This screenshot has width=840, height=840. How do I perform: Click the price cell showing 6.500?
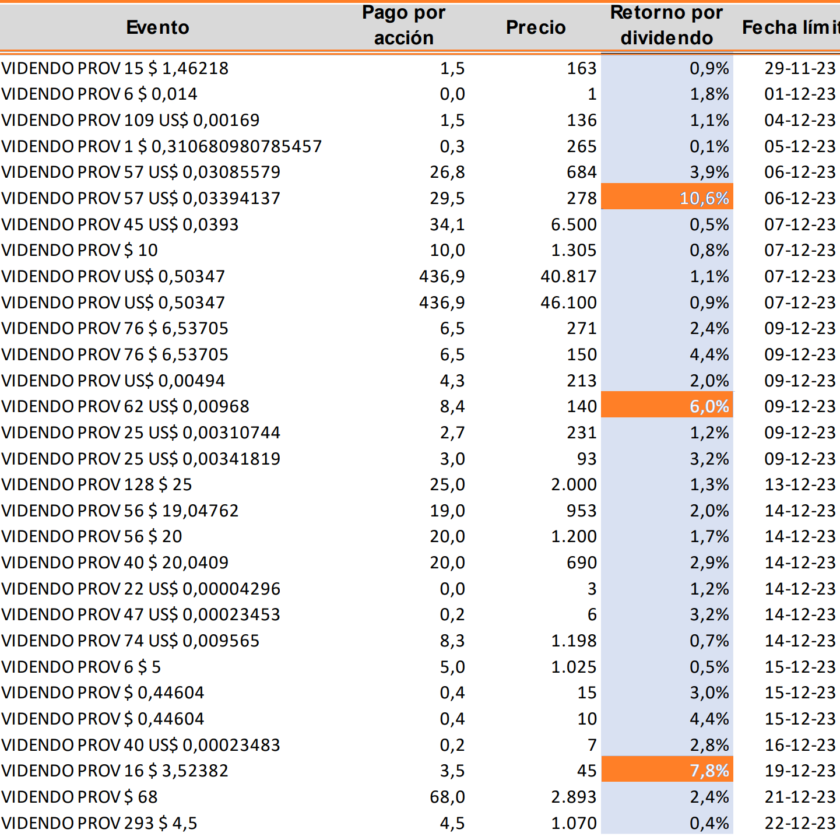(574, 224)
